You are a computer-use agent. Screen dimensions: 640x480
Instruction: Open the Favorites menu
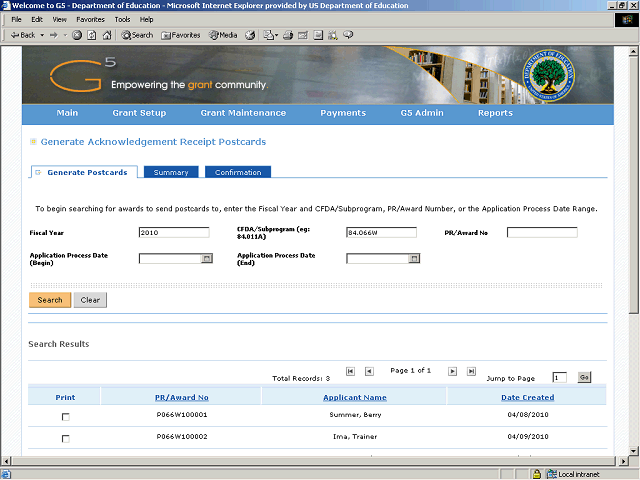[90, 20]
